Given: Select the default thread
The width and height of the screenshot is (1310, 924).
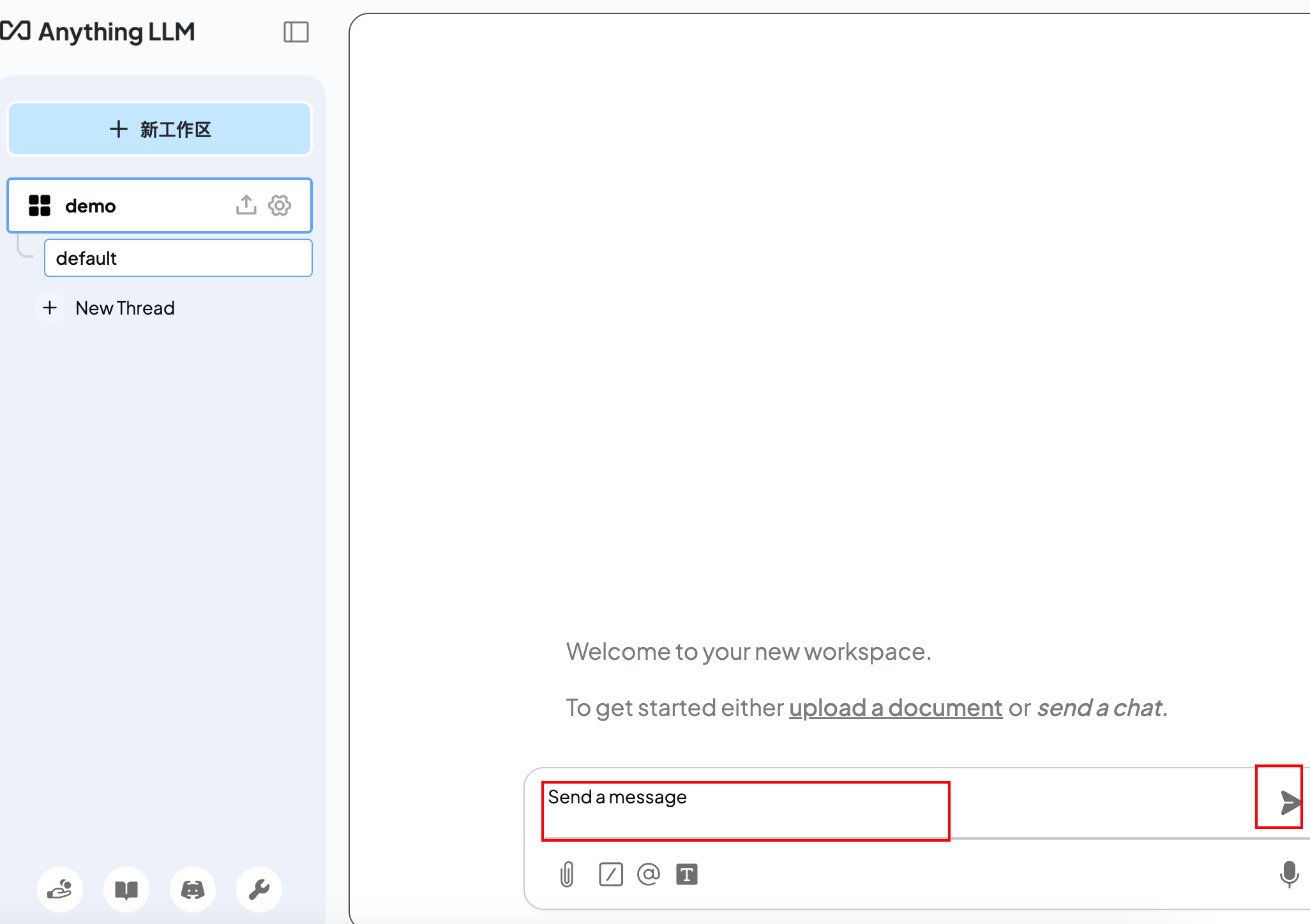Looking at the screenshot, I should (177, 258).
